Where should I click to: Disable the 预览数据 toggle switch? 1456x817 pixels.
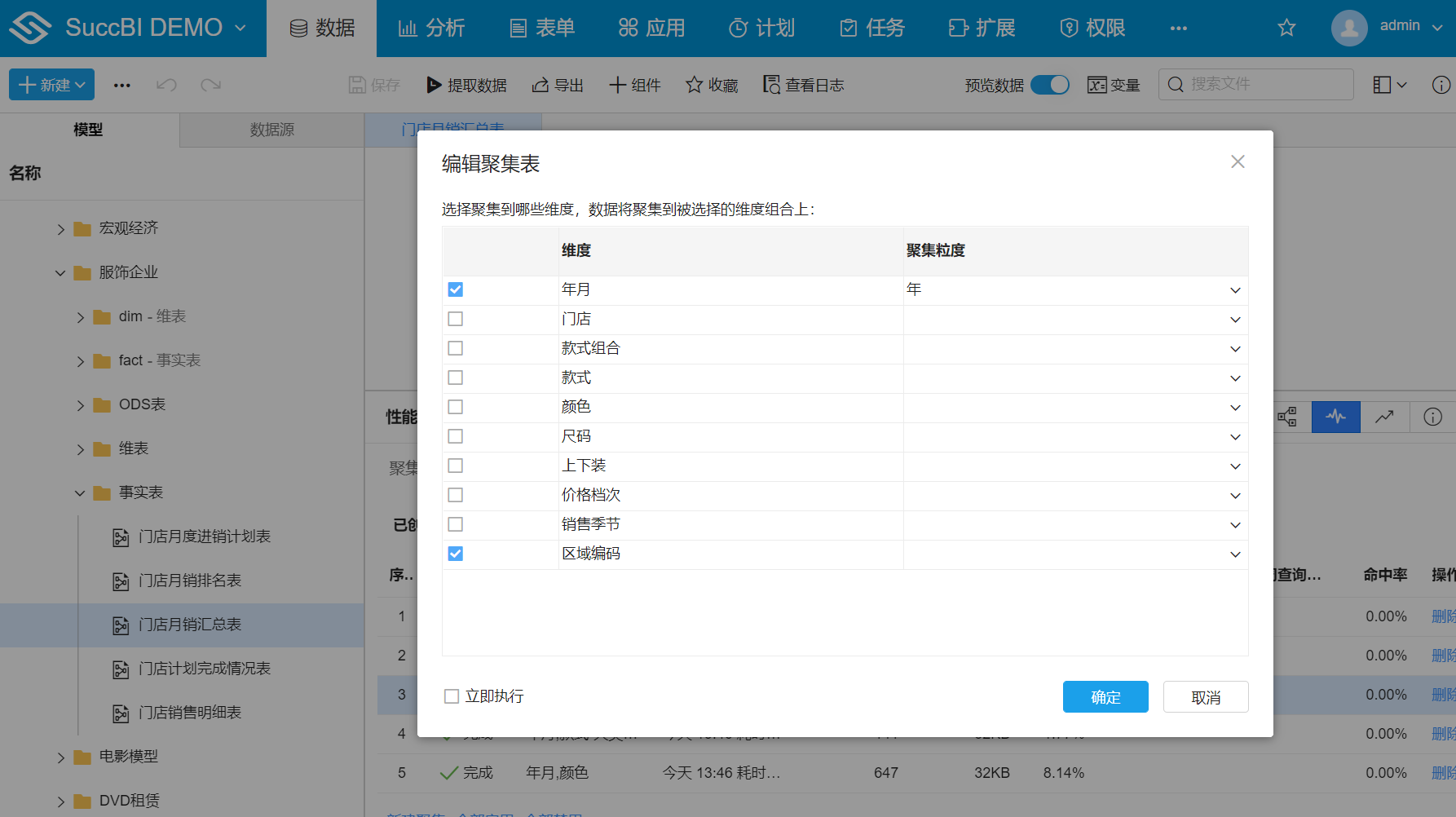pyautogui.click(x=1050, y=84)
